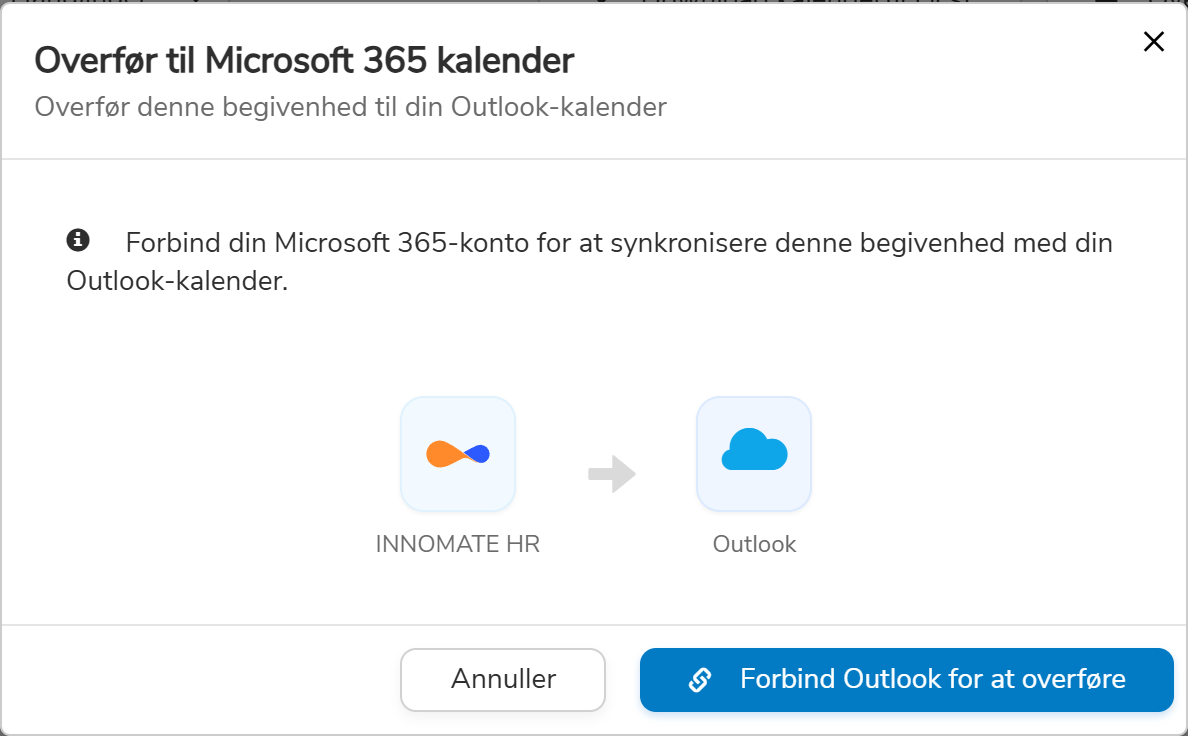
Task: Click the link icon on the connect button
Action: pyautogui.click(x=699, y=679)
